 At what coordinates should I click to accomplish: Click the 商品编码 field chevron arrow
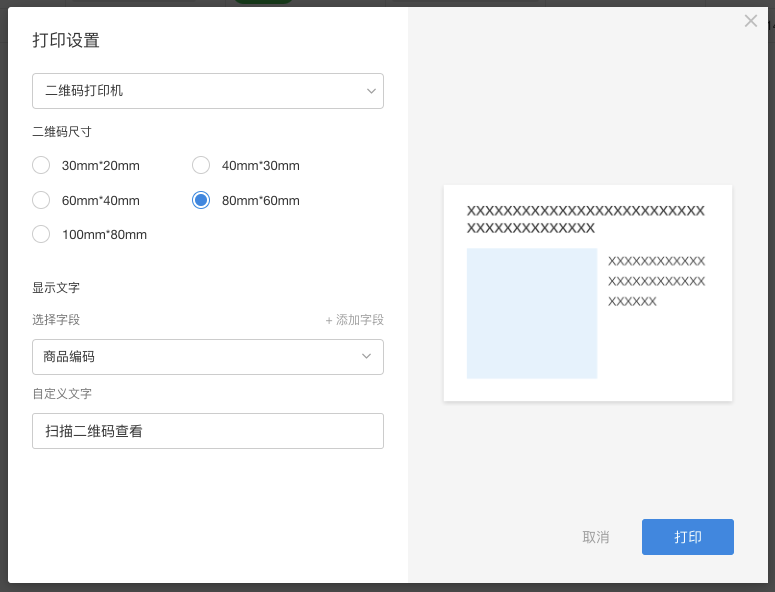367,357
